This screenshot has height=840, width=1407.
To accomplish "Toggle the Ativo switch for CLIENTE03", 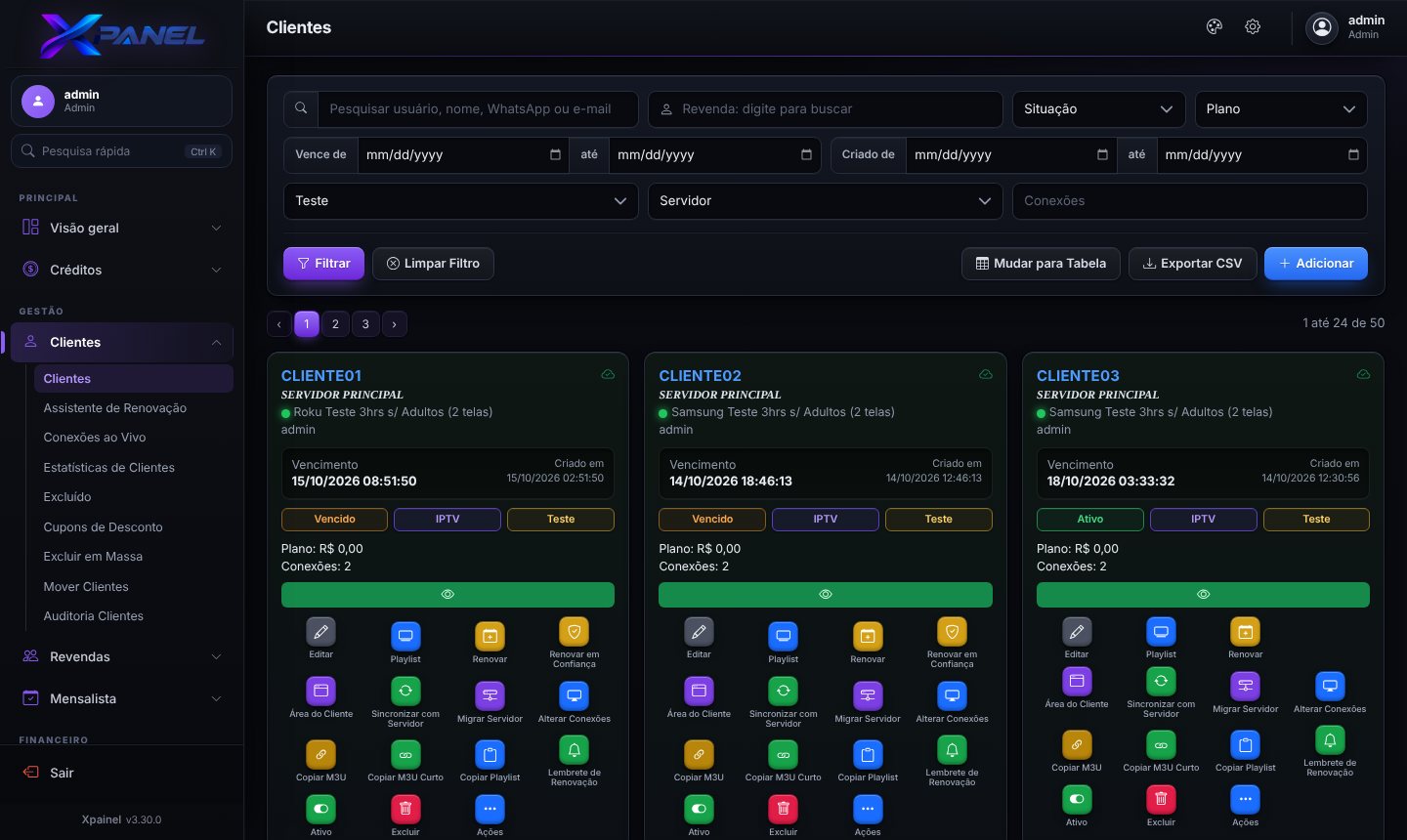I will [1076, 800].
